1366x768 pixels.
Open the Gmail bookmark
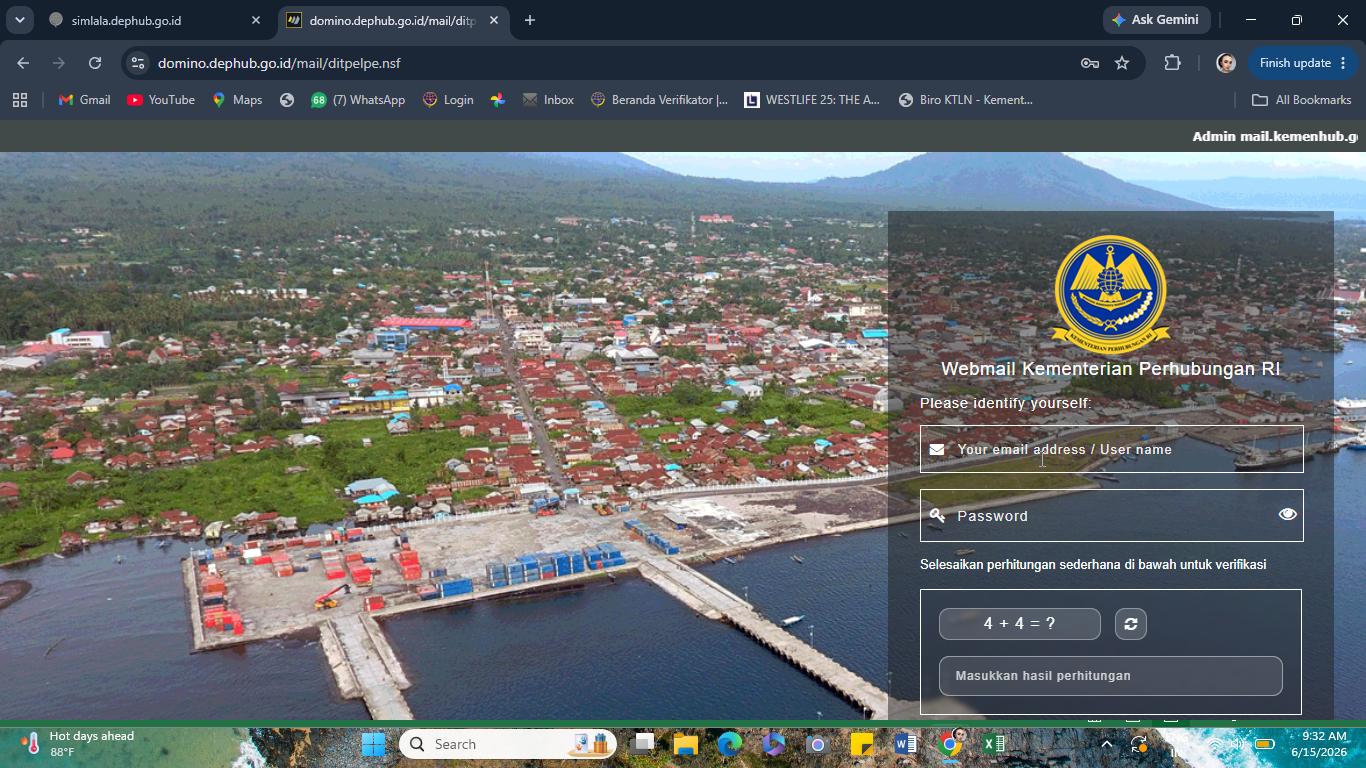84,100
